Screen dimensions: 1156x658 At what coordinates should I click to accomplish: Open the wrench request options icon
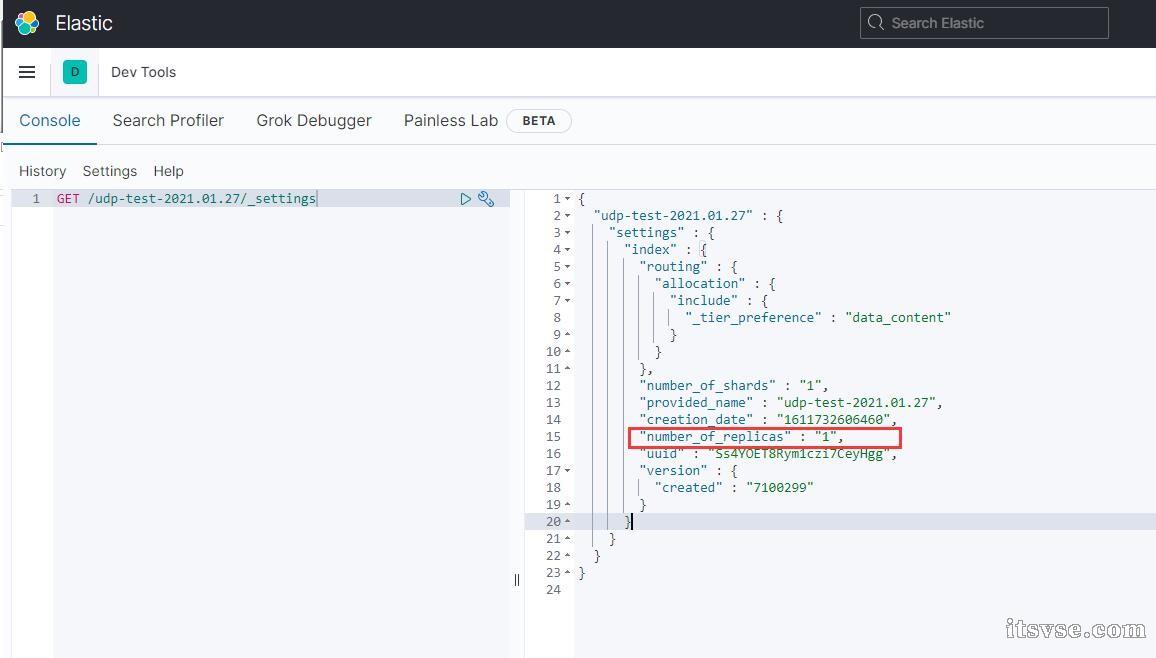point(486,199)
